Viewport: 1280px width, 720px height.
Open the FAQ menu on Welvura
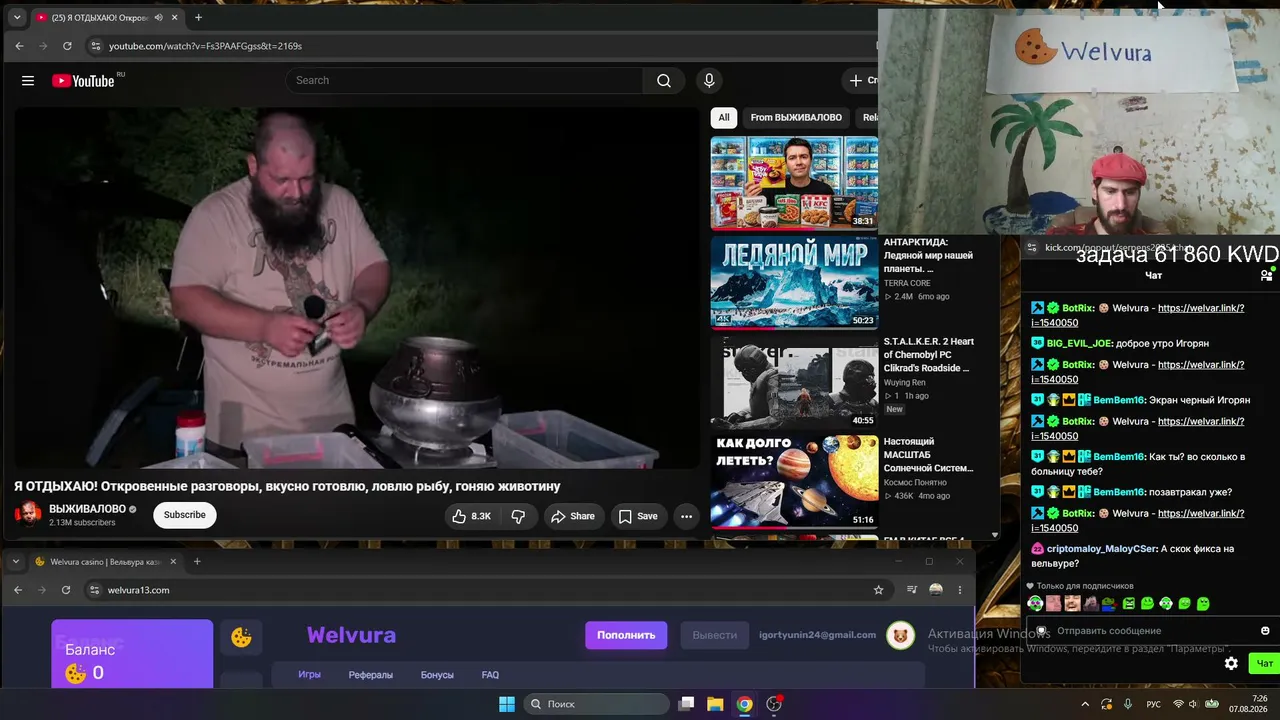pyautogui.click(x=490, y=675)
